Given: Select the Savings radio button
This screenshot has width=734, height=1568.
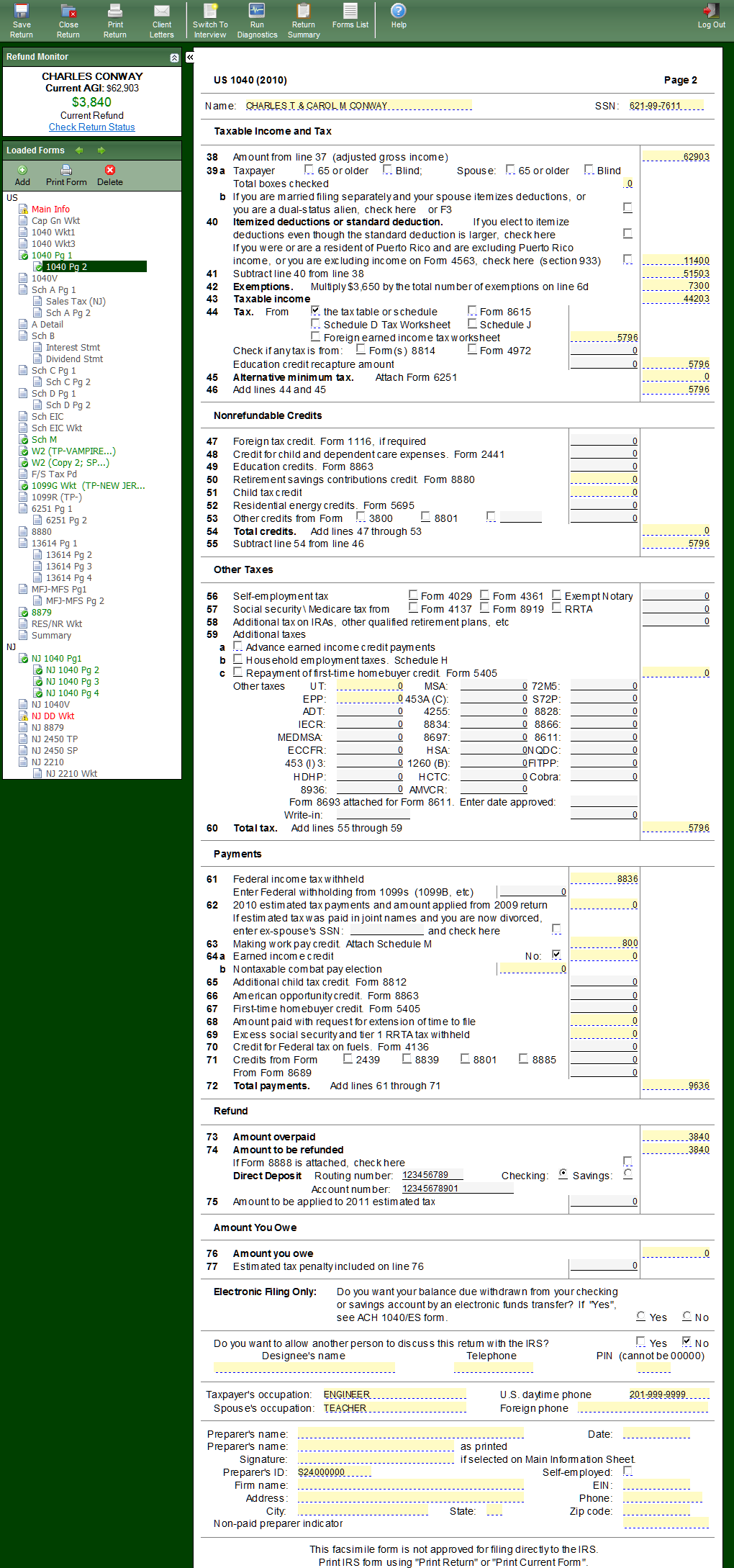Looking at the screenshot, I should point(627,1173).
